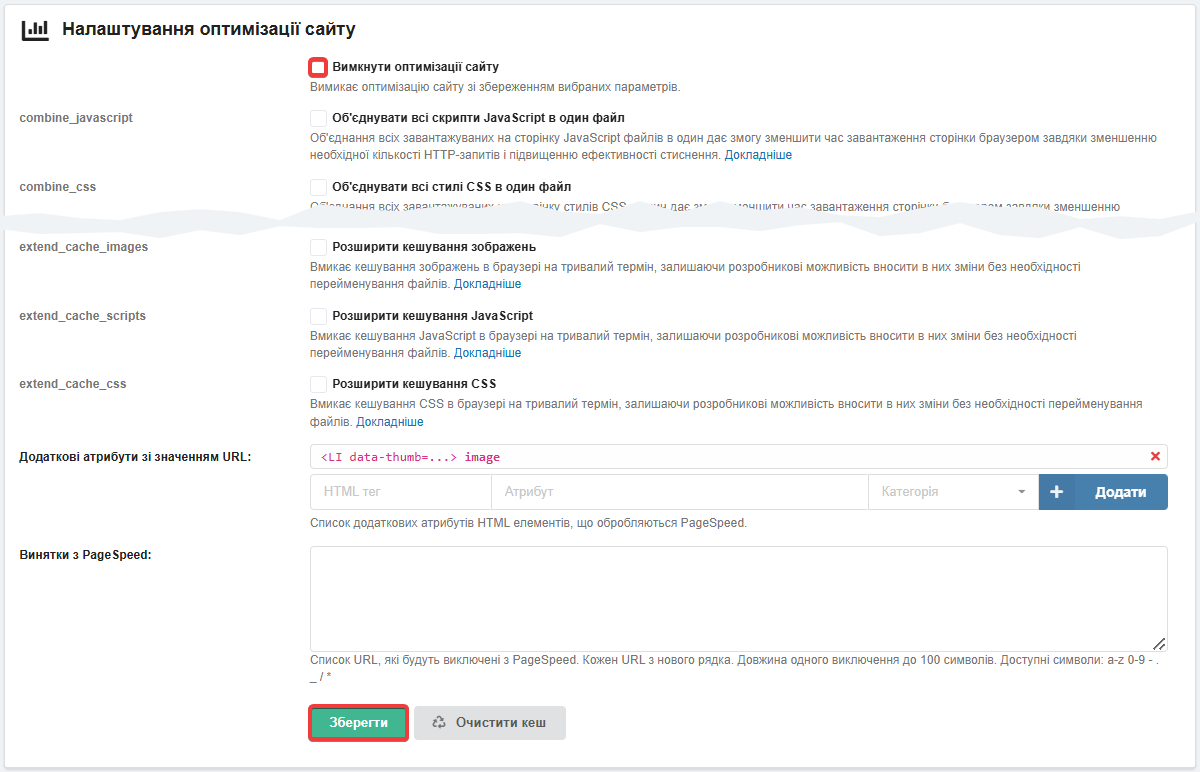Follow Докладніше link under CSS caching

[390, 421]
